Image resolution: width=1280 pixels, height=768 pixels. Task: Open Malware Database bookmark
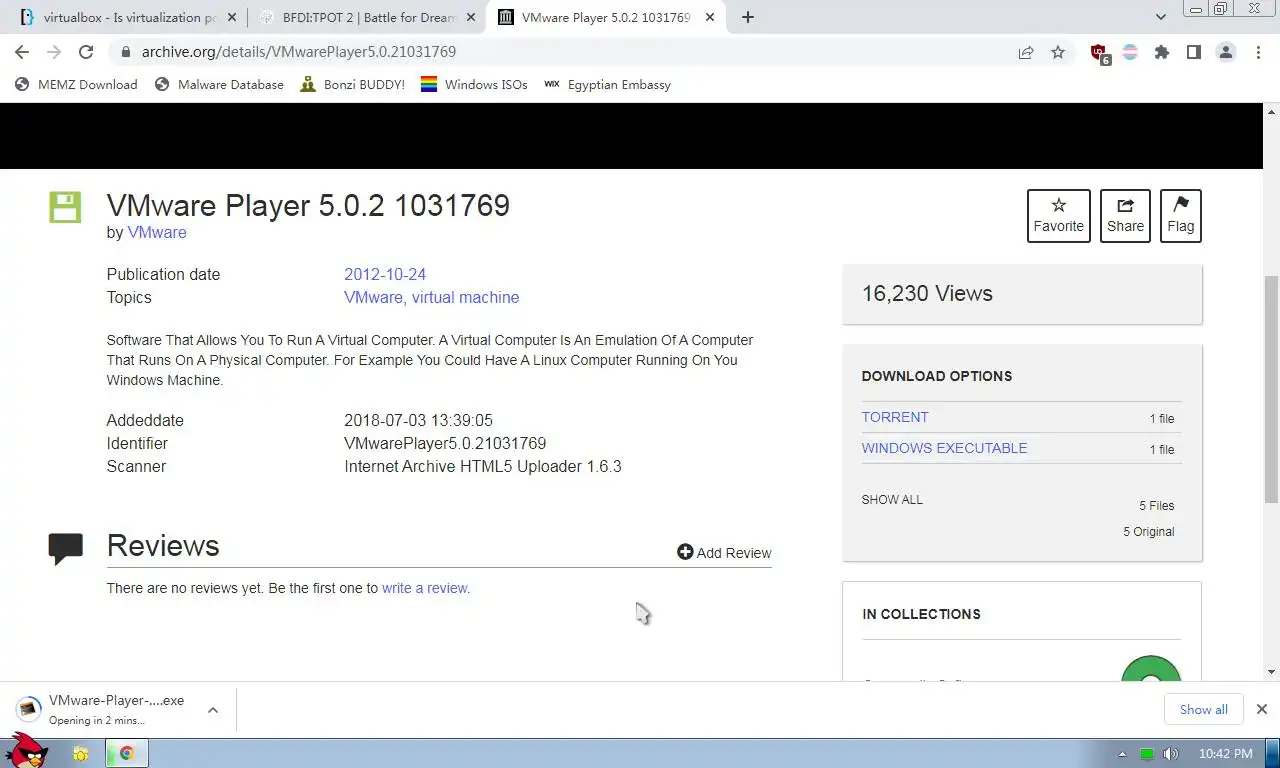click(219, 85)
